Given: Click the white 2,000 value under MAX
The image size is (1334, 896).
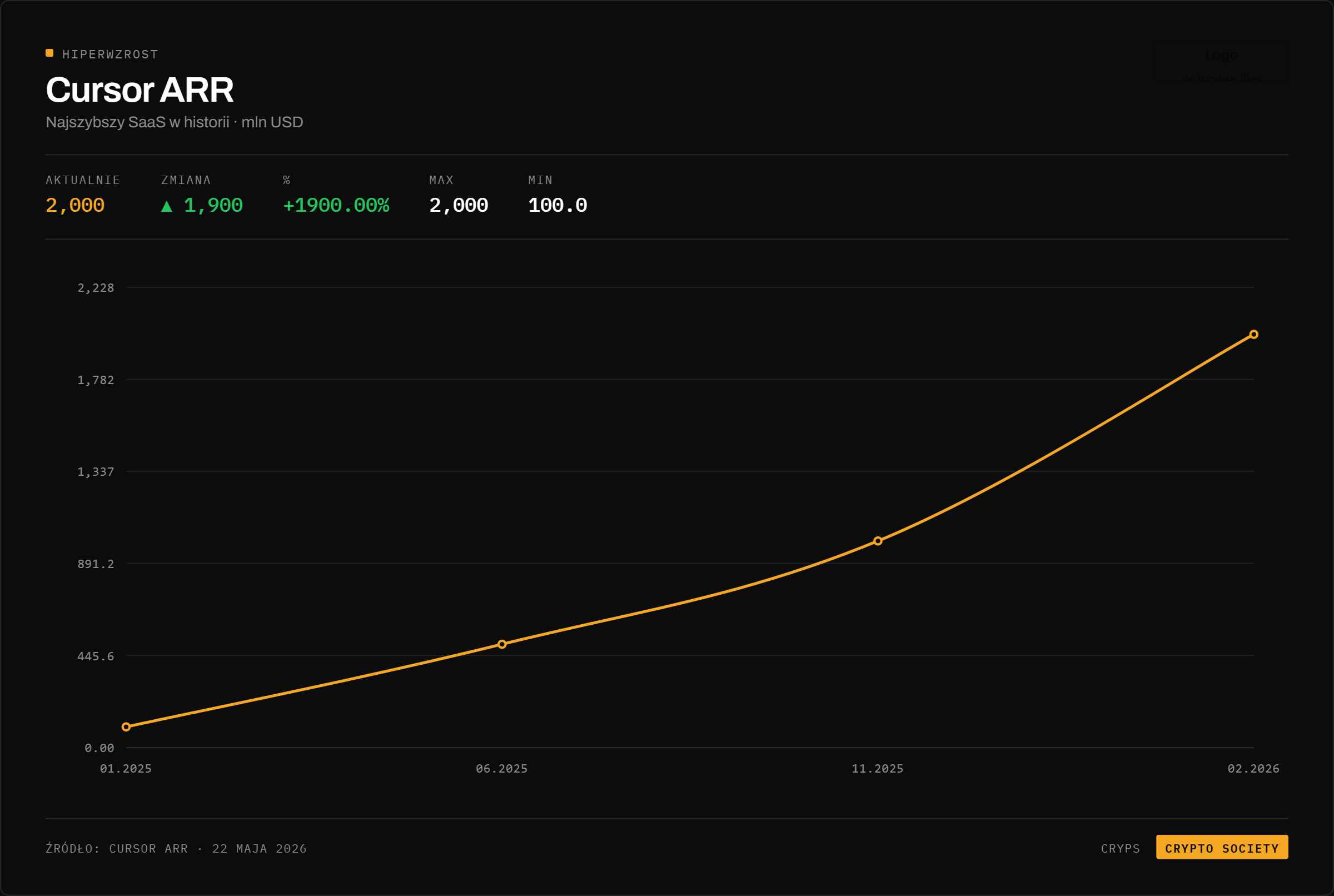Looking at the screenshot, I should click(x=458, y=206).
